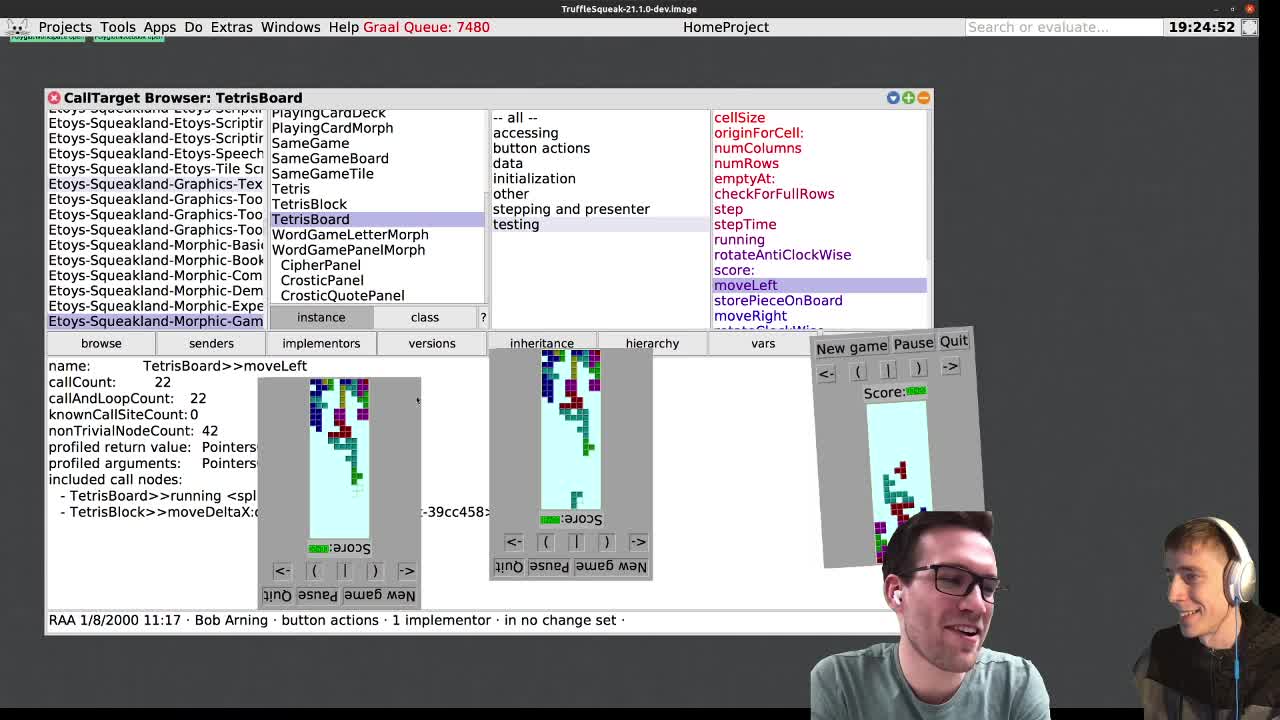Open the Do menu

[193, 27]
